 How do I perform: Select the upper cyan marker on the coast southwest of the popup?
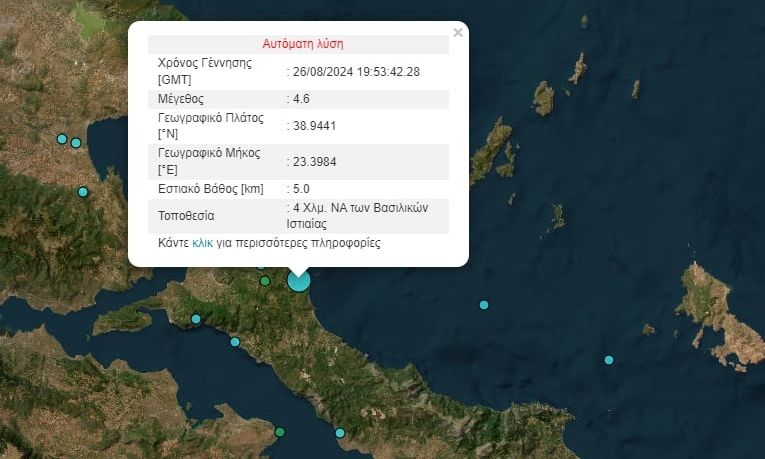(196, 319)
